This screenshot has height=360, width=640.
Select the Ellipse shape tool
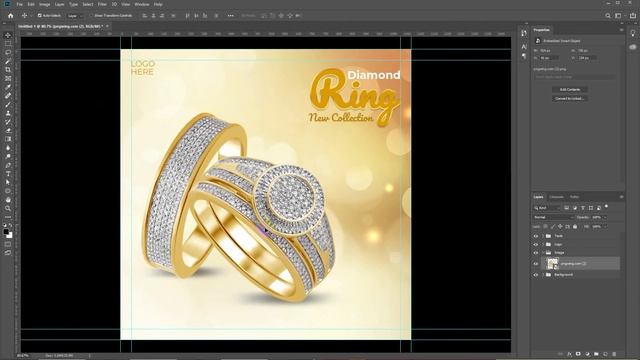8,191
